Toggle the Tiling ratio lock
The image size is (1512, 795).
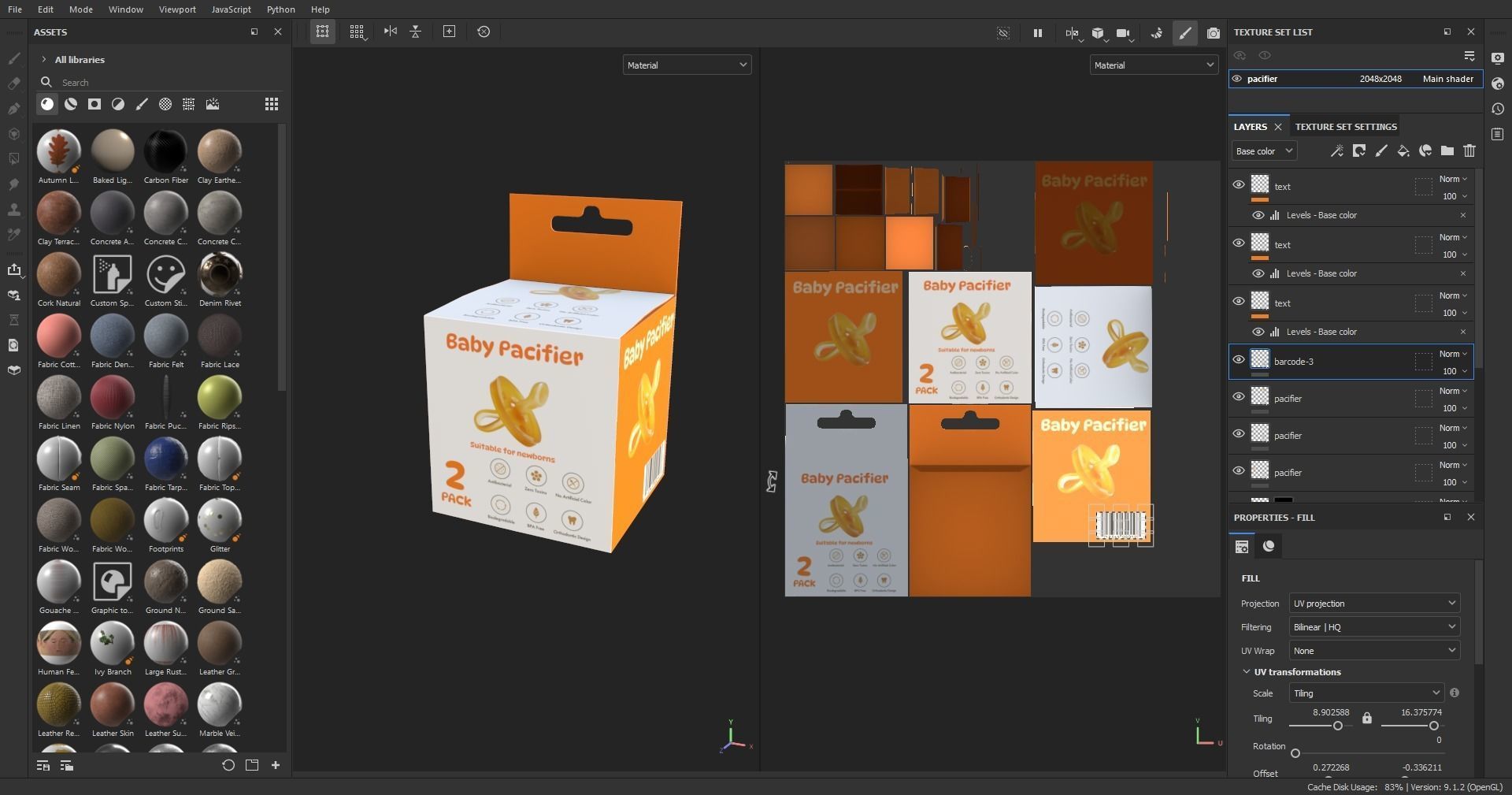(1367, 719)
